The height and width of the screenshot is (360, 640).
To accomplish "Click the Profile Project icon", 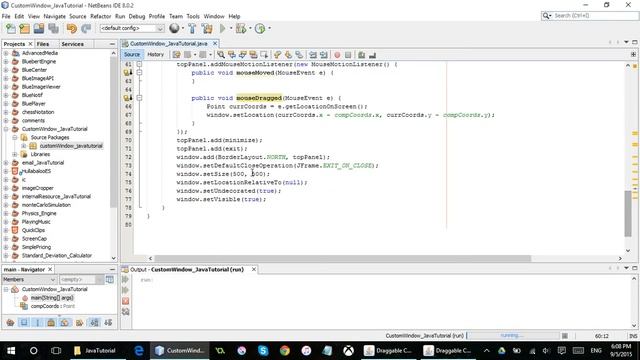I will [x=260, y=29].
